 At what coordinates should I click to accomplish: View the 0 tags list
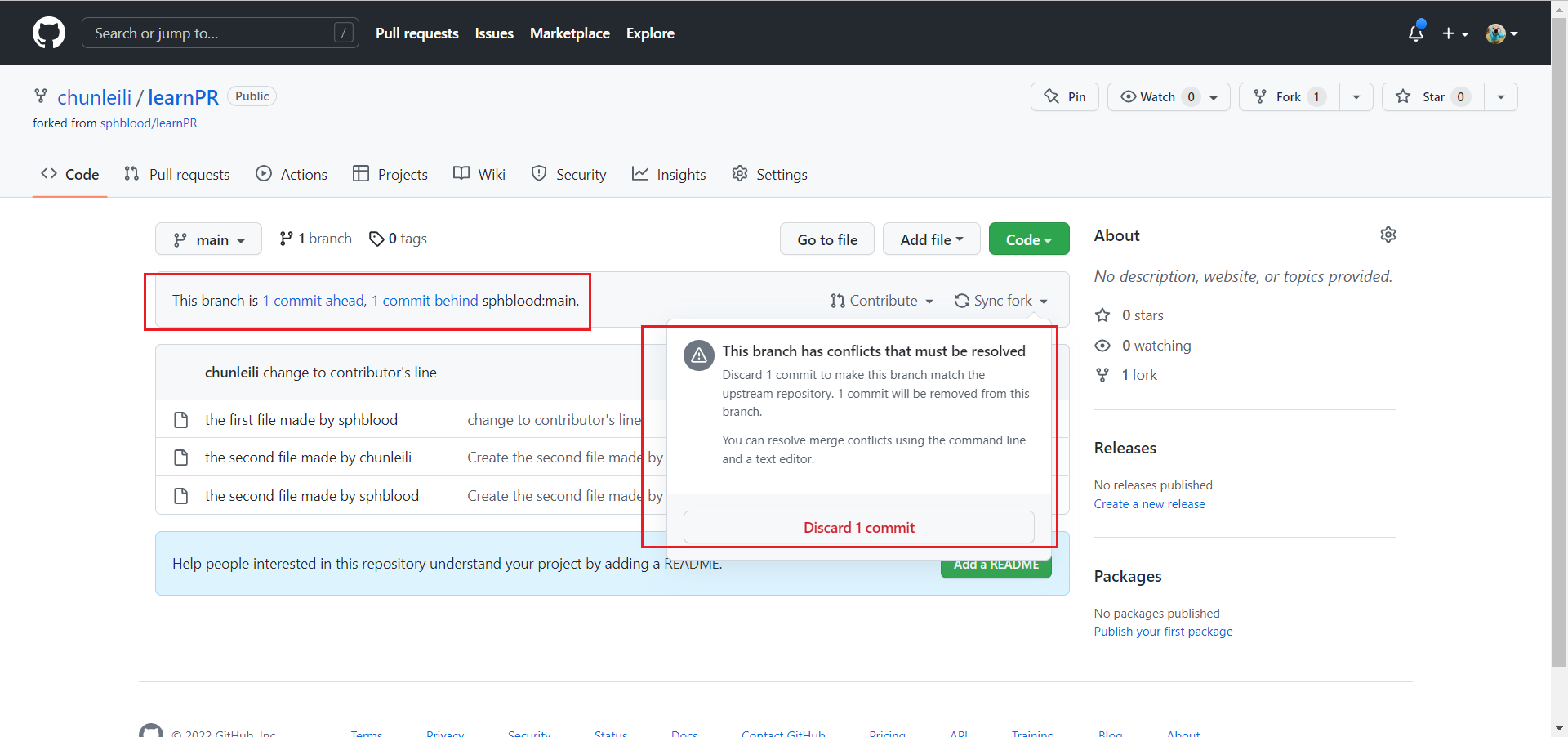pos(399,239)
